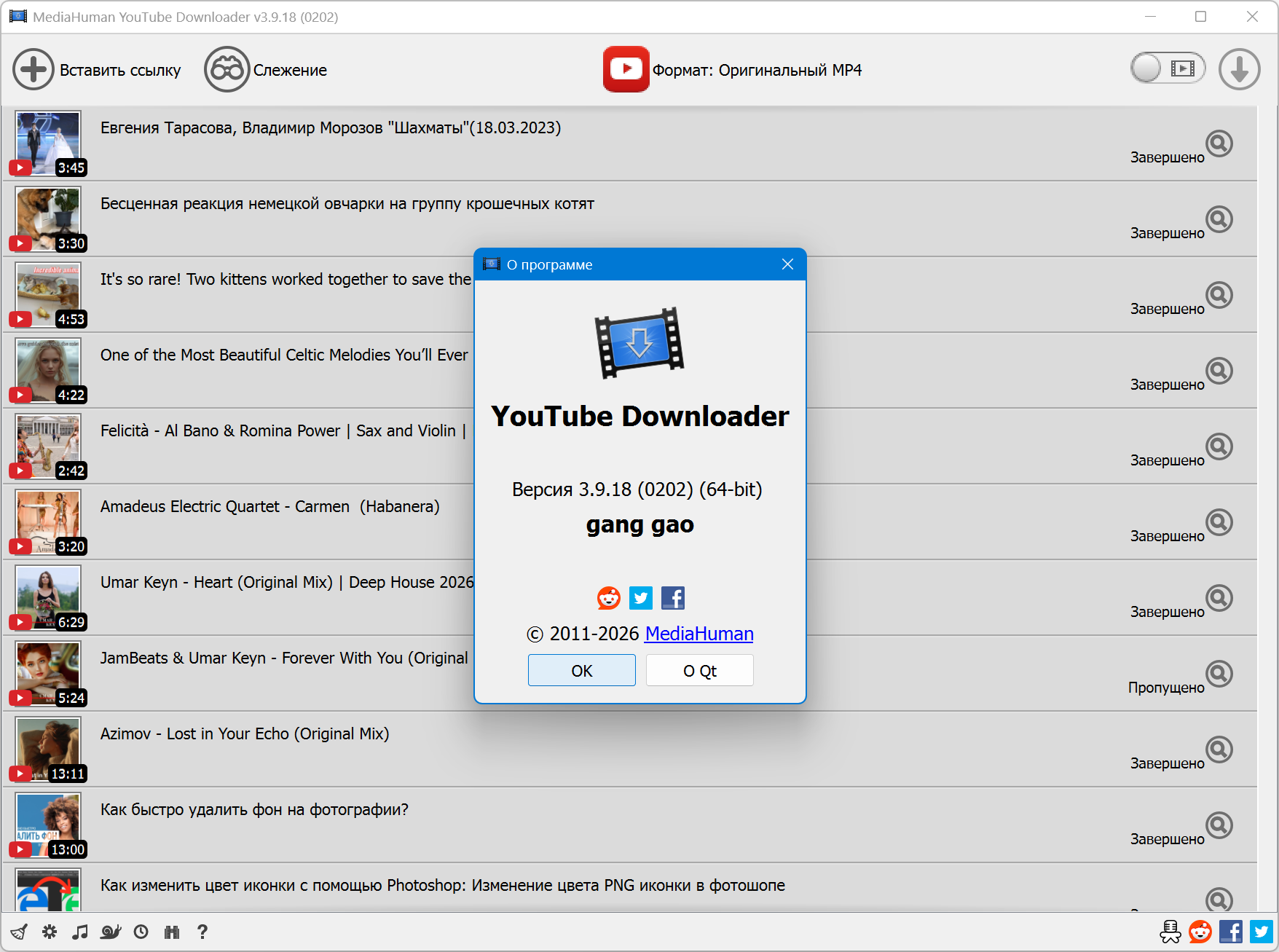Click the О Qt button
The image size is (1279, 952).
coord(699,670)
